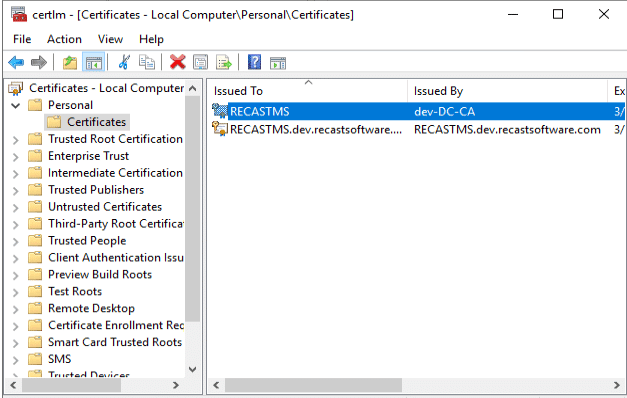The width and height of the screenshot is (627, 398).
Task: Expand the Enterprise Trust node
Action: pos(16,156)
